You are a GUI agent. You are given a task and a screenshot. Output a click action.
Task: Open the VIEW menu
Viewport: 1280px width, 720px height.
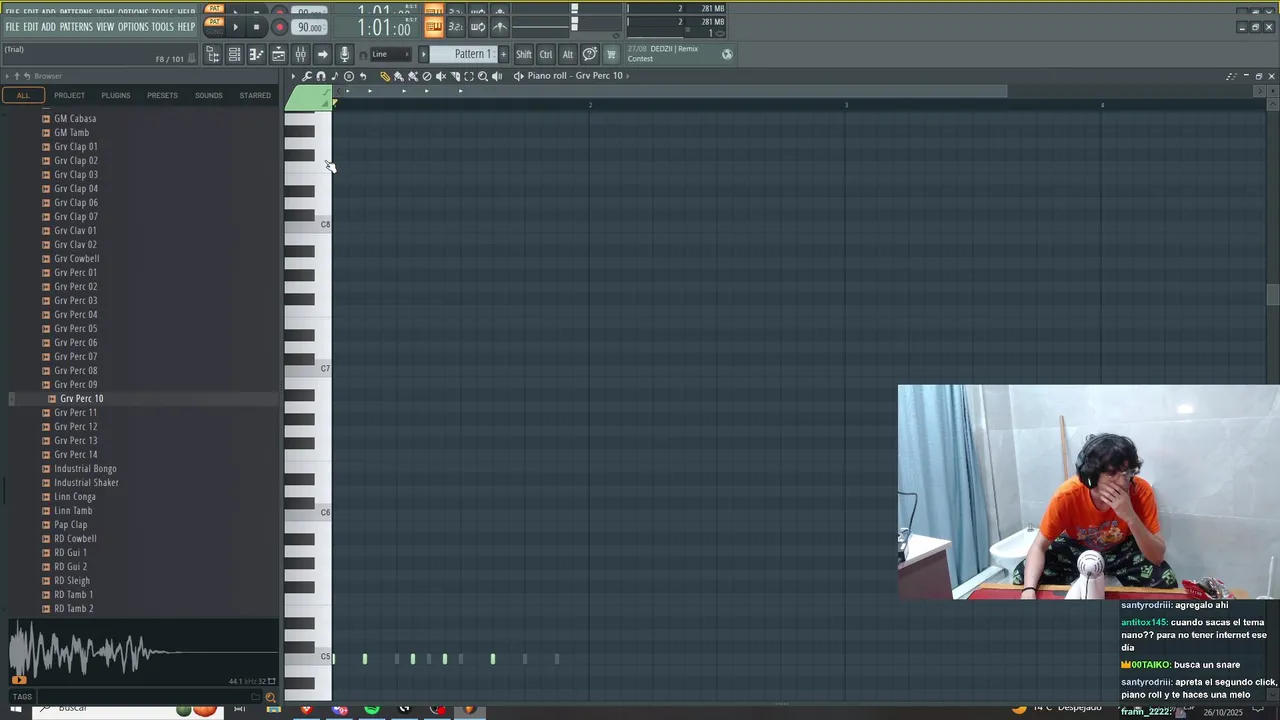(105, 27)
